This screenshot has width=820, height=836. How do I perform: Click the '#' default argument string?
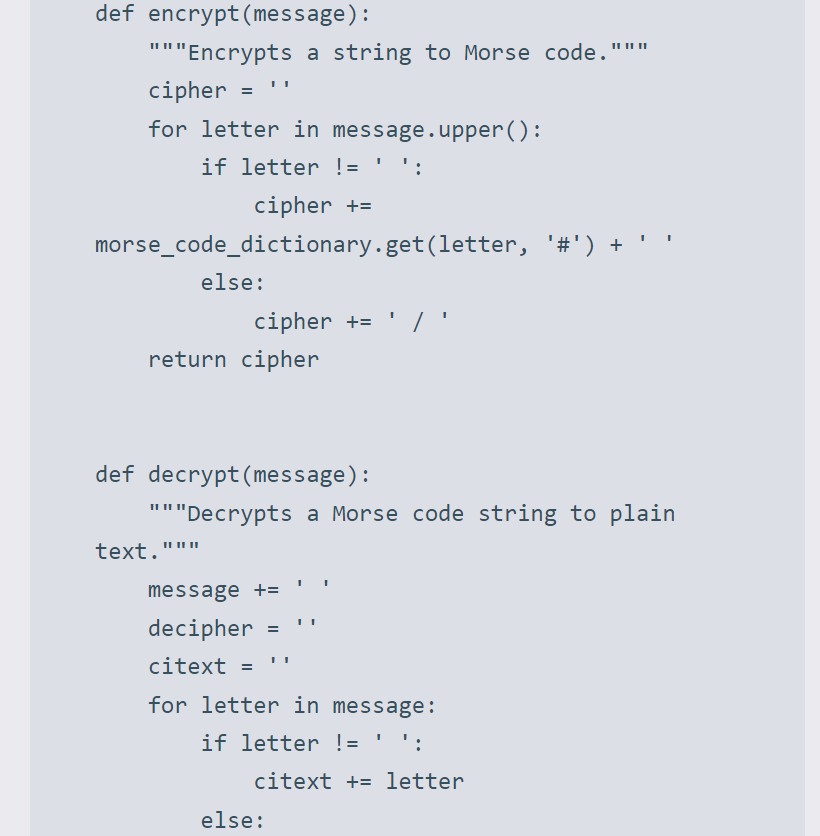(x=563, y=244)
